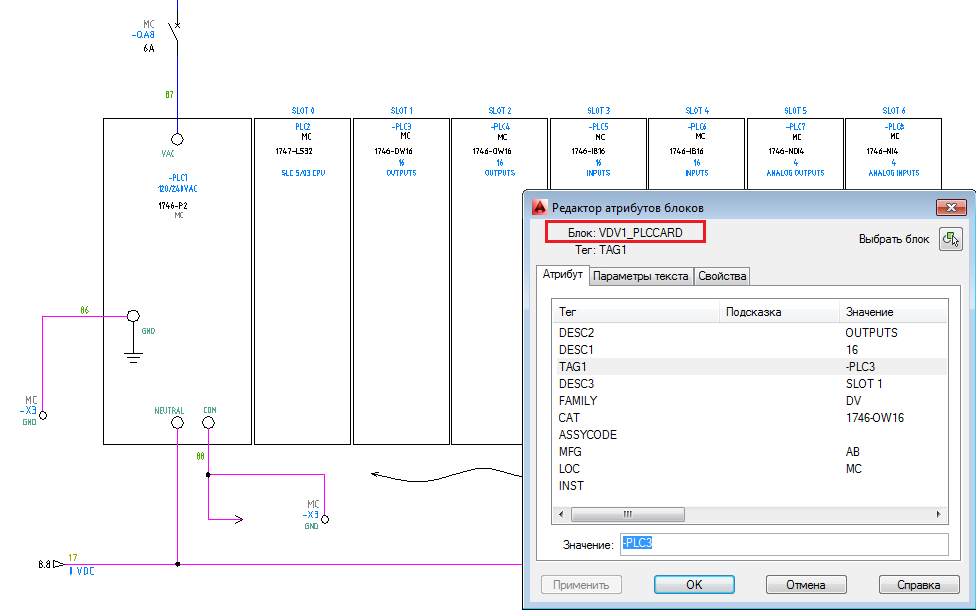
Task: Click the SLOT 2 label in the drawing
Action: [500, 111]
